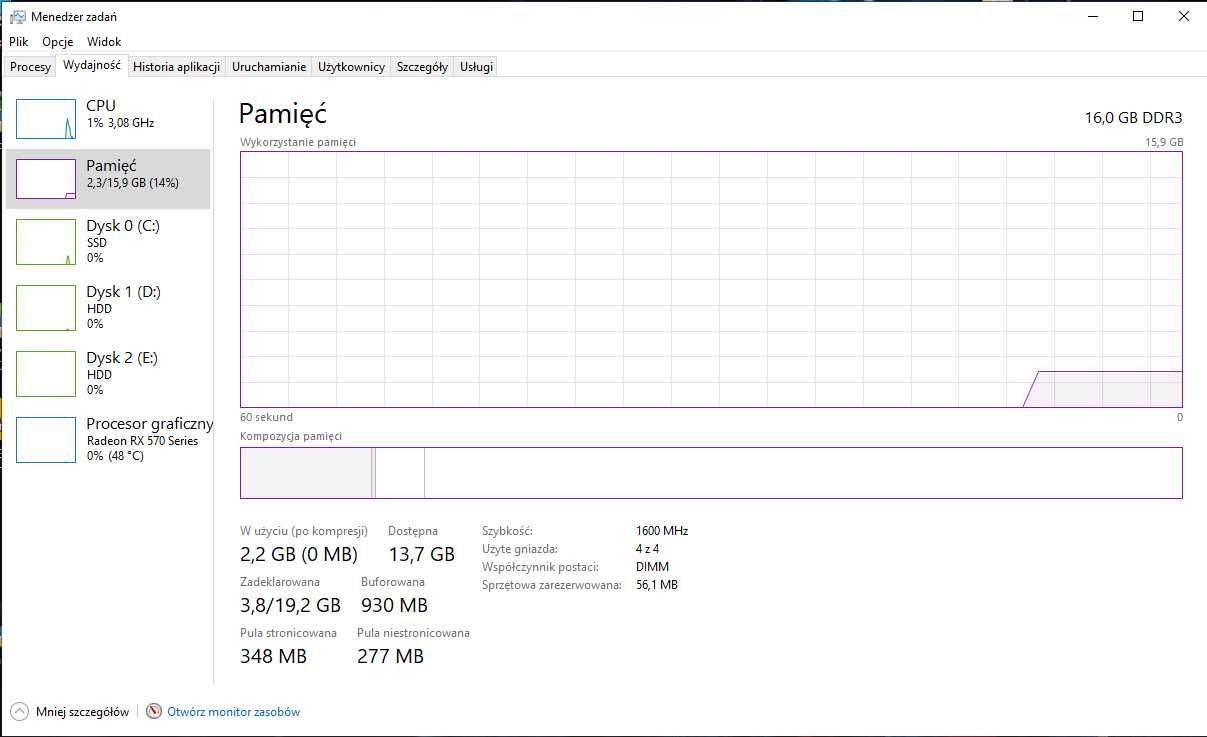Close the Menedżer zadań window

(x=1184, y=16)
